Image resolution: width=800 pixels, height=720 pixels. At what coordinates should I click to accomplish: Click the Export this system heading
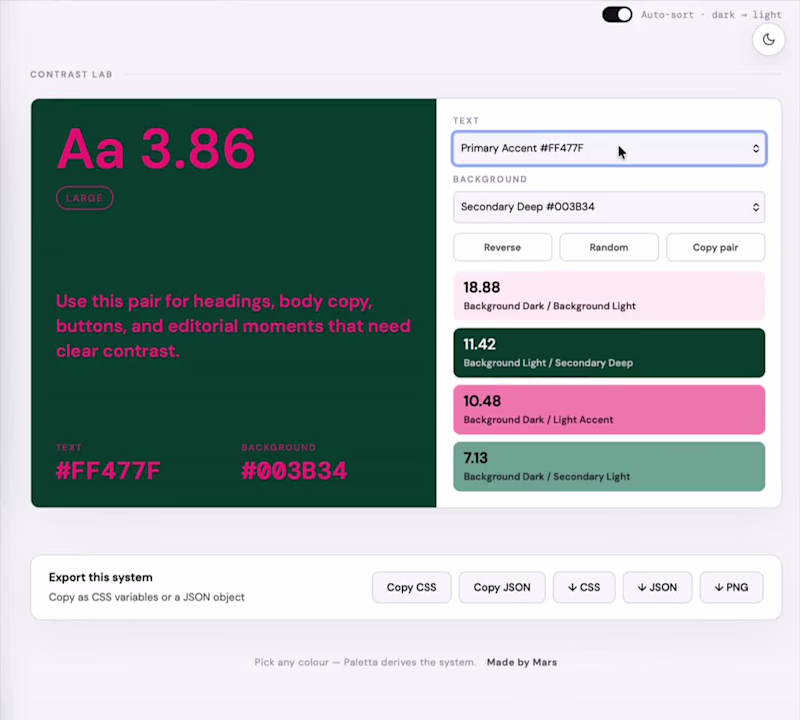101,578
